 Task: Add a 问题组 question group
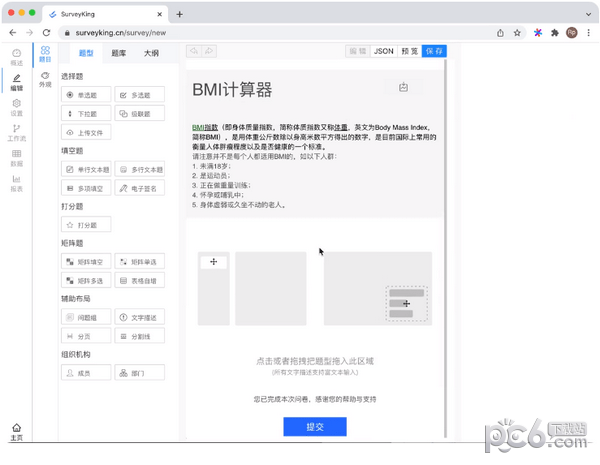coord(86,317)
